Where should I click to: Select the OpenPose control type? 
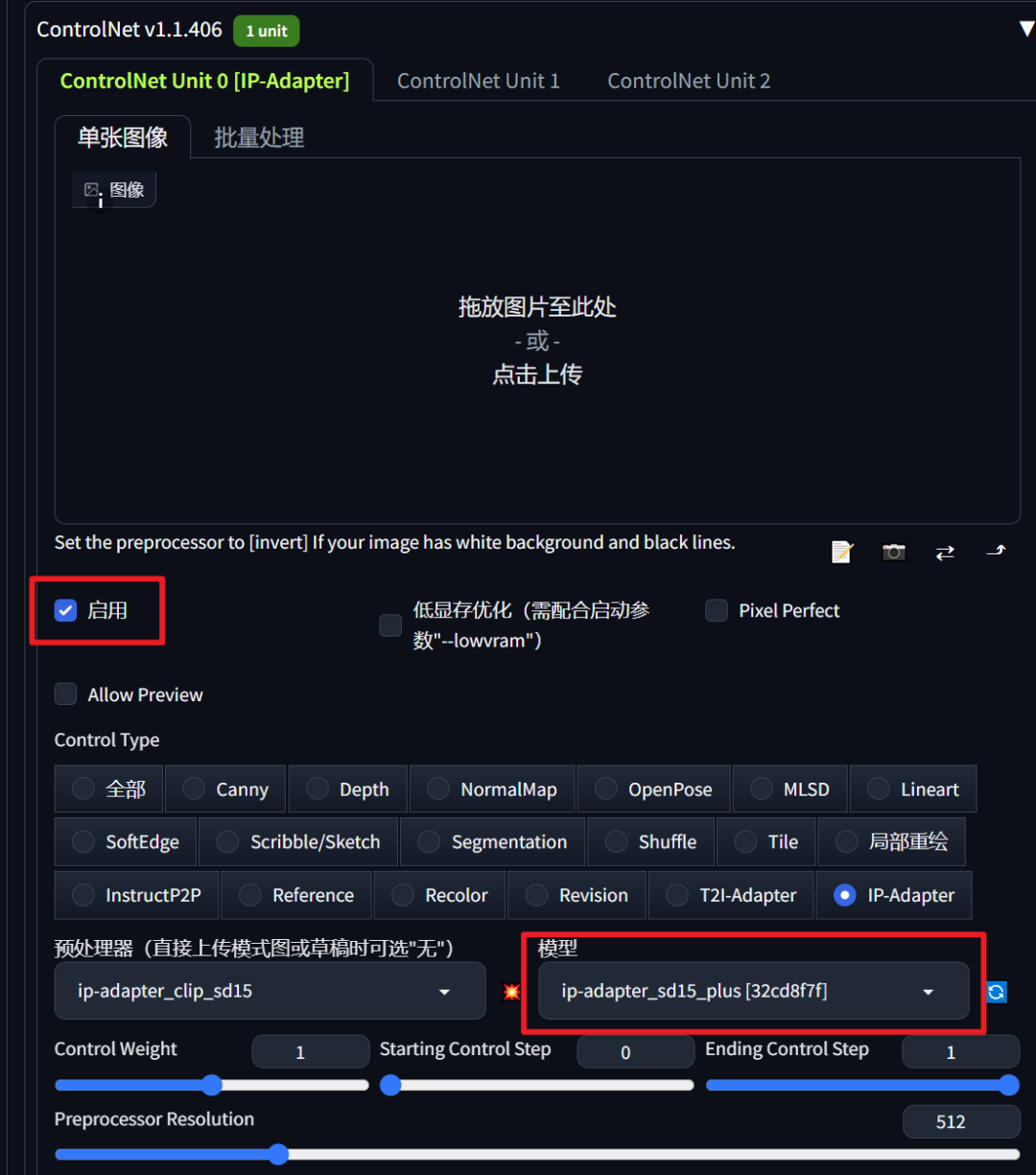coord(654,789)
